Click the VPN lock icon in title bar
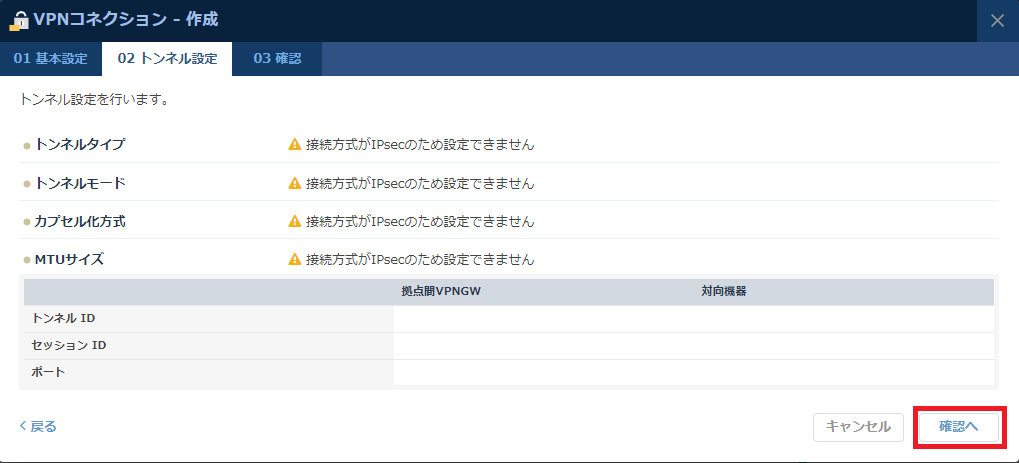The width and height of the screenshot is (1019, 463). [19, 20]
